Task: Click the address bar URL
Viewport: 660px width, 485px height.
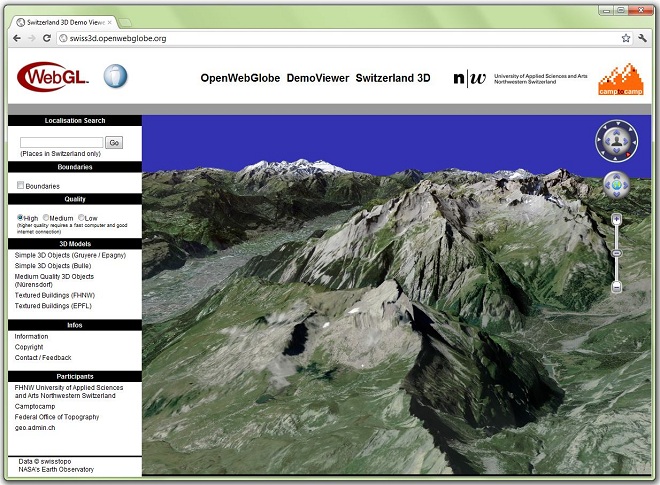Action: pyautogui.click(x=118, y=38)
